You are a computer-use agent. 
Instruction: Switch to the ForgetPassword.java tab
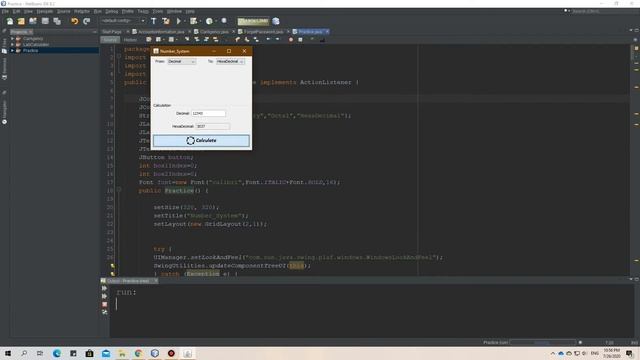click(x=263, y=31)
